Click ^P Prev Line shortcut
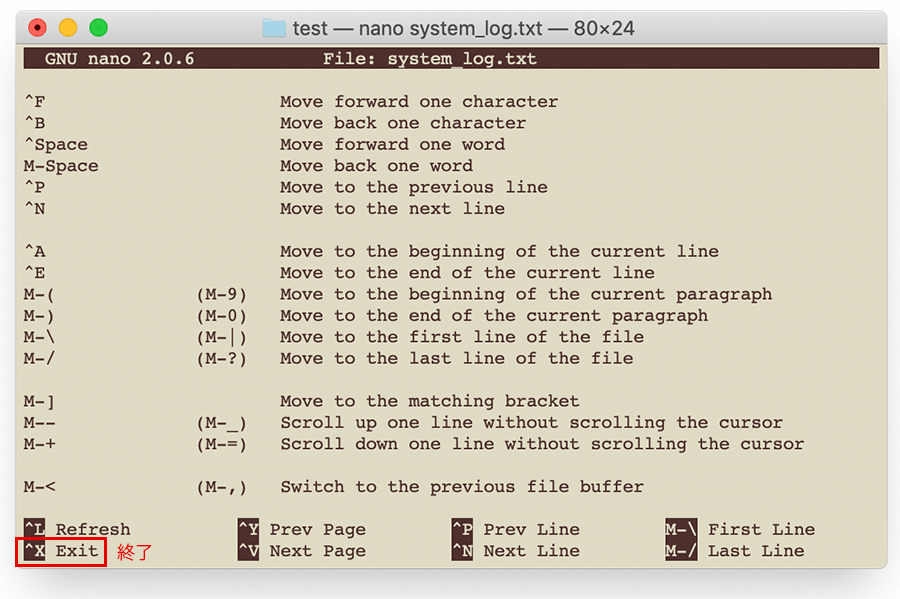 (x=516, y=529)
